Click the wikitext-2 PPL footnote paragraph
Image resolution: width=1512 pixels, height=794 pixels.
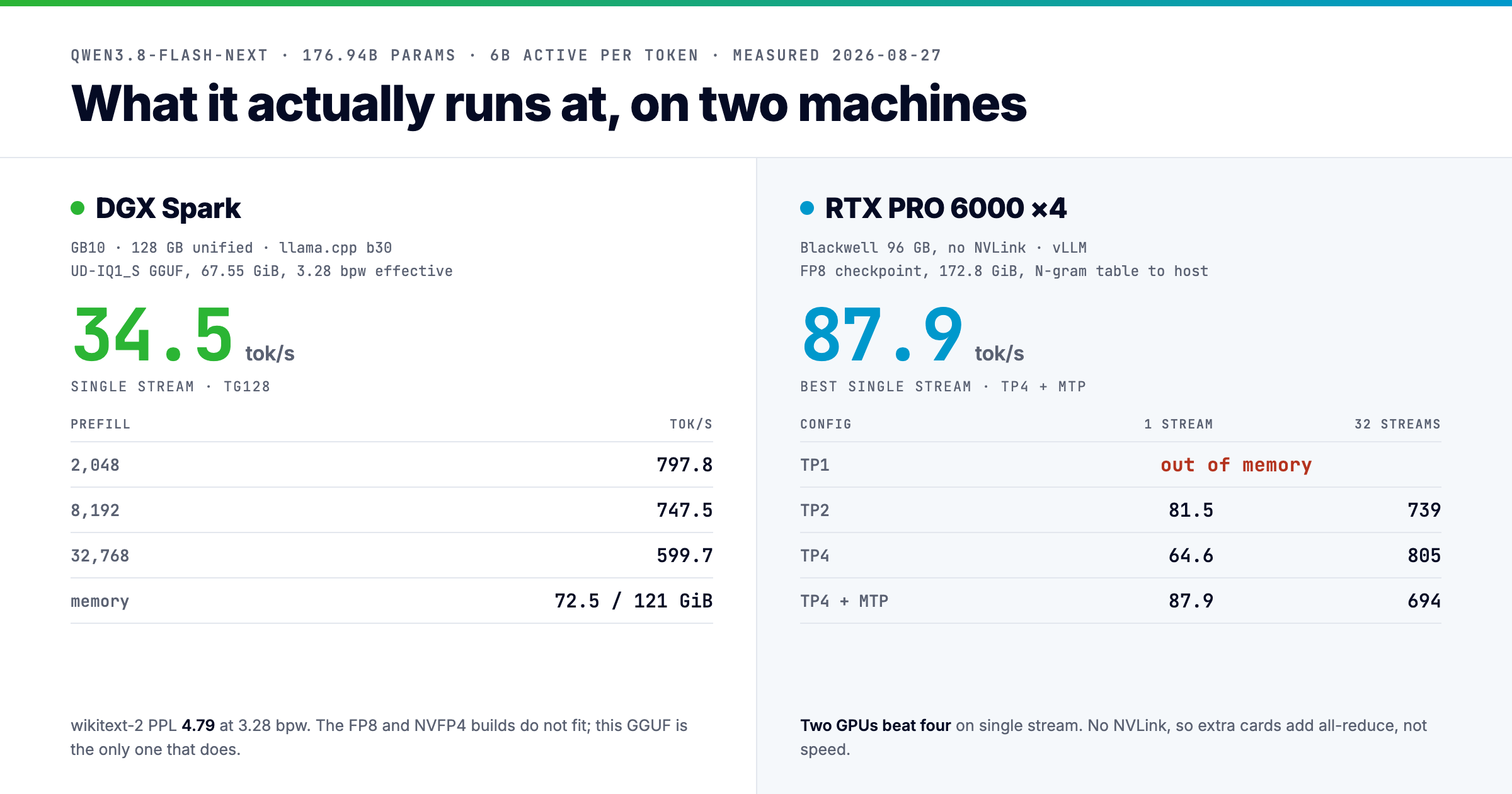coord(379,737)
